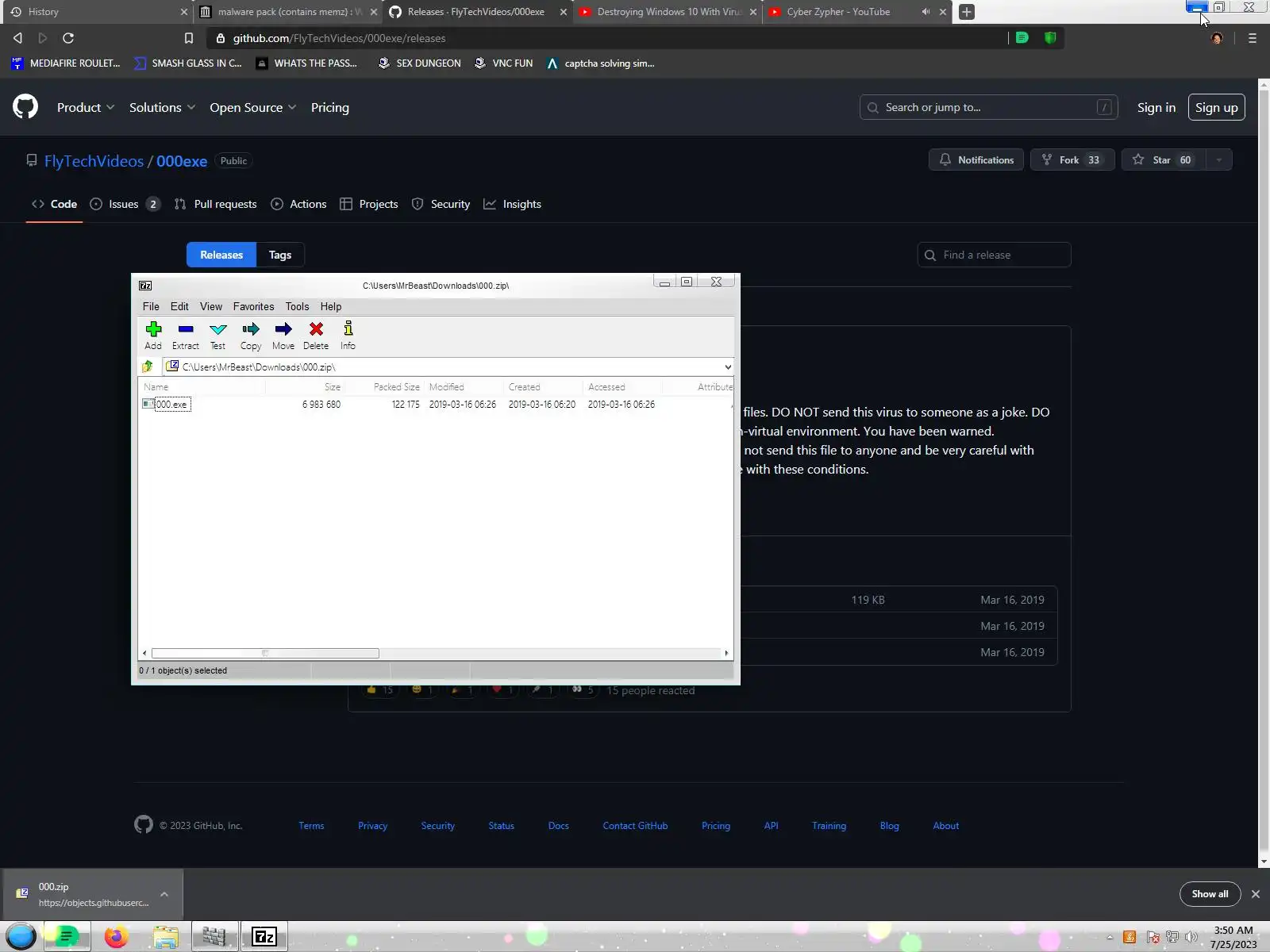Viewport: 1270px width, 952px height.
Task: Click the Sign up button
Action: tap(1216, 107)
